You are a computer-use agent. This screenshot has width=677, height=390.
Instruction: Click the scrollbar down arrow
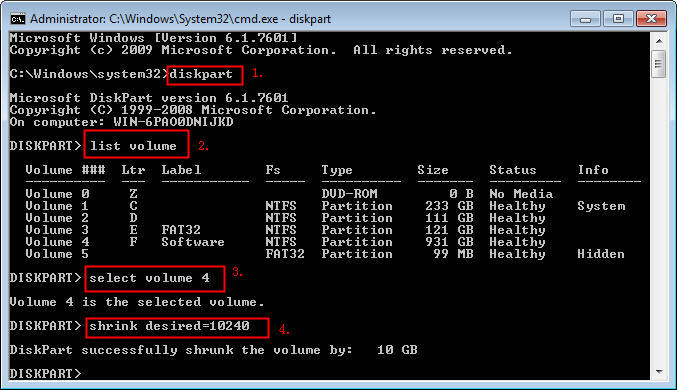659,372
